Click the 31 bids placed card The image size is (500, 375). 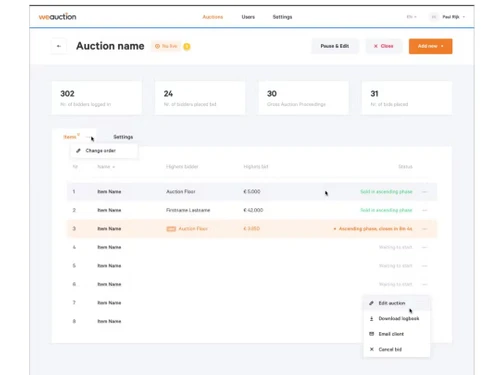(x=407, y=98)
